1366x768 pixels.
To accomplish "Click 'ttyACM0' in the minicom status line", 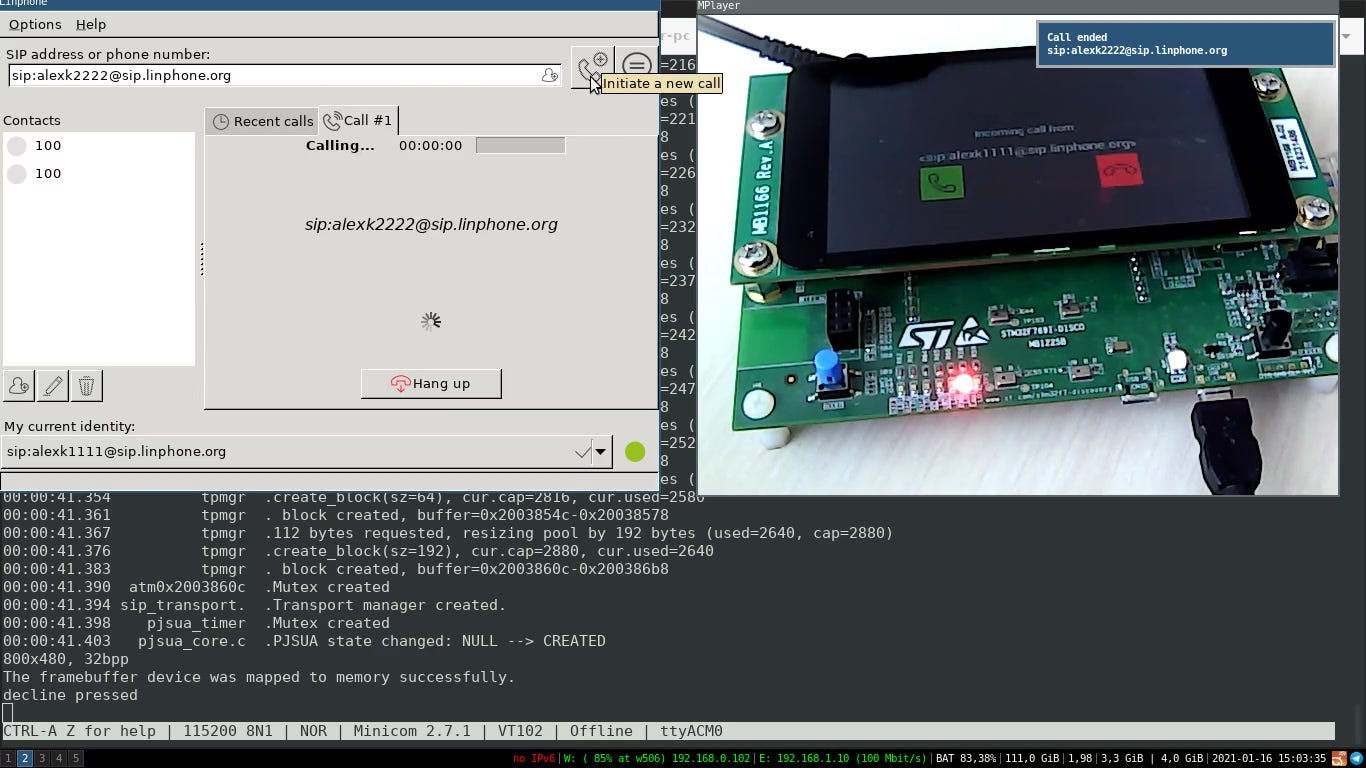I will click(x=691, y=731).
